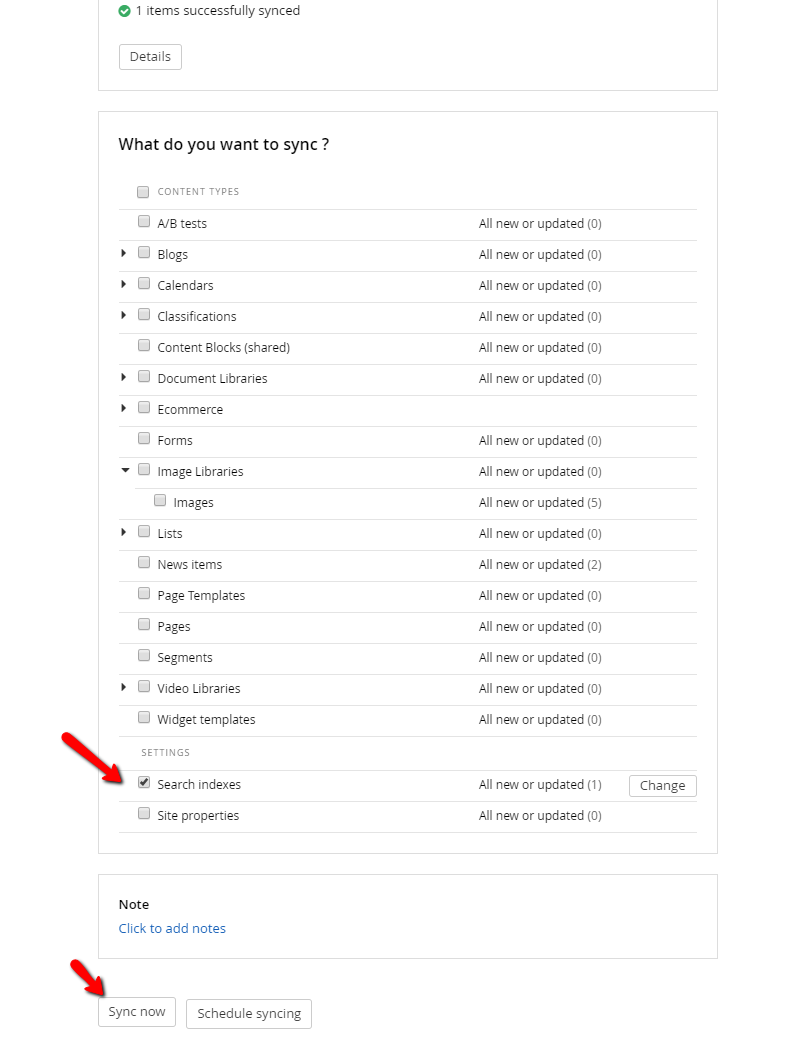Tick the News items checkbox
Viewport: 805px width, 1044px height.
[144, 562]
